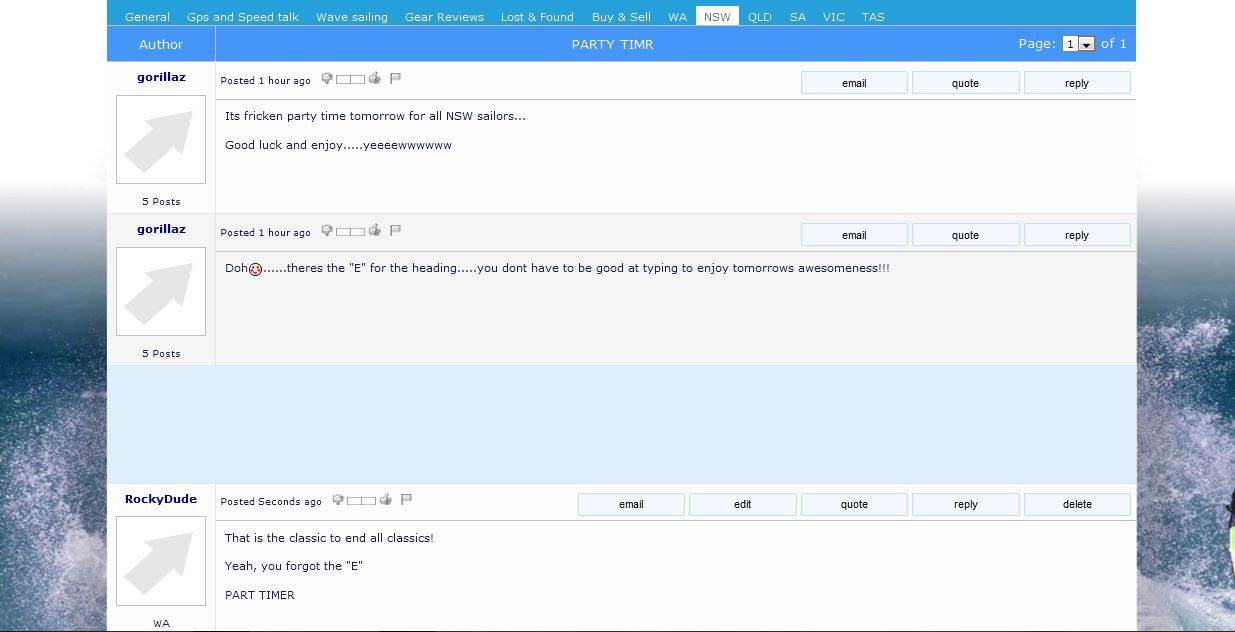The height and width of the screenshot is (632, 1235).
Task: Flag gorillaz's second post as inappropriate
Action: pyautogui.click(x=395, y=231)
